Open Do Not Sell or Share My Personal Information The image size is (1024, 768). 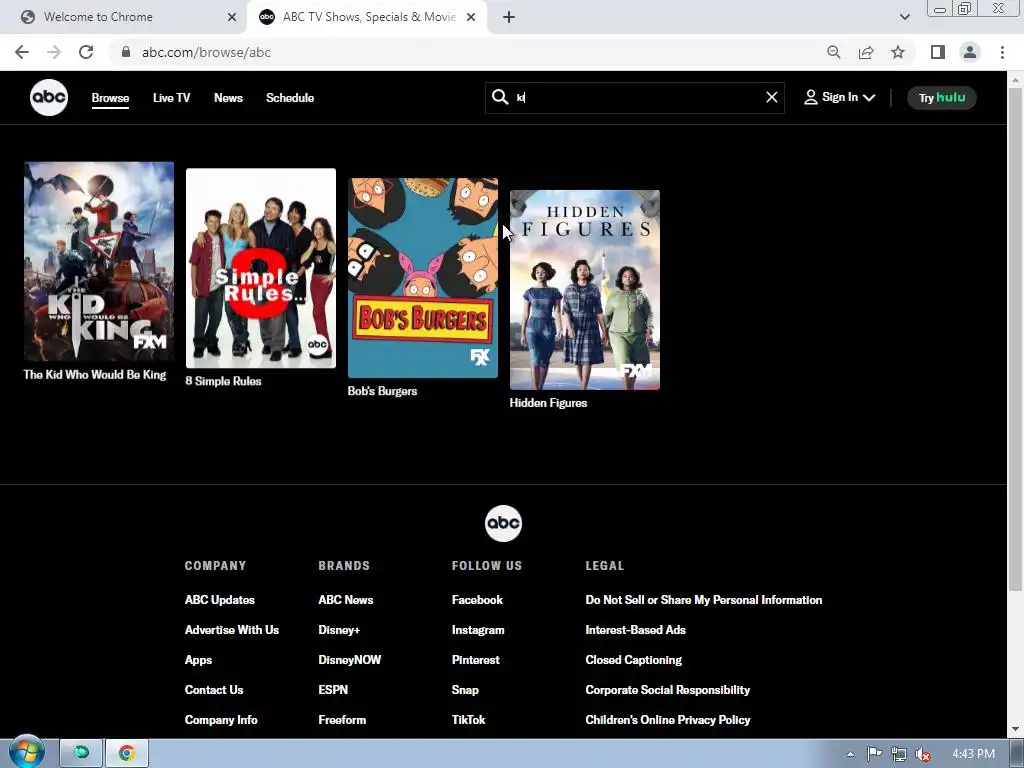point(704,600)
